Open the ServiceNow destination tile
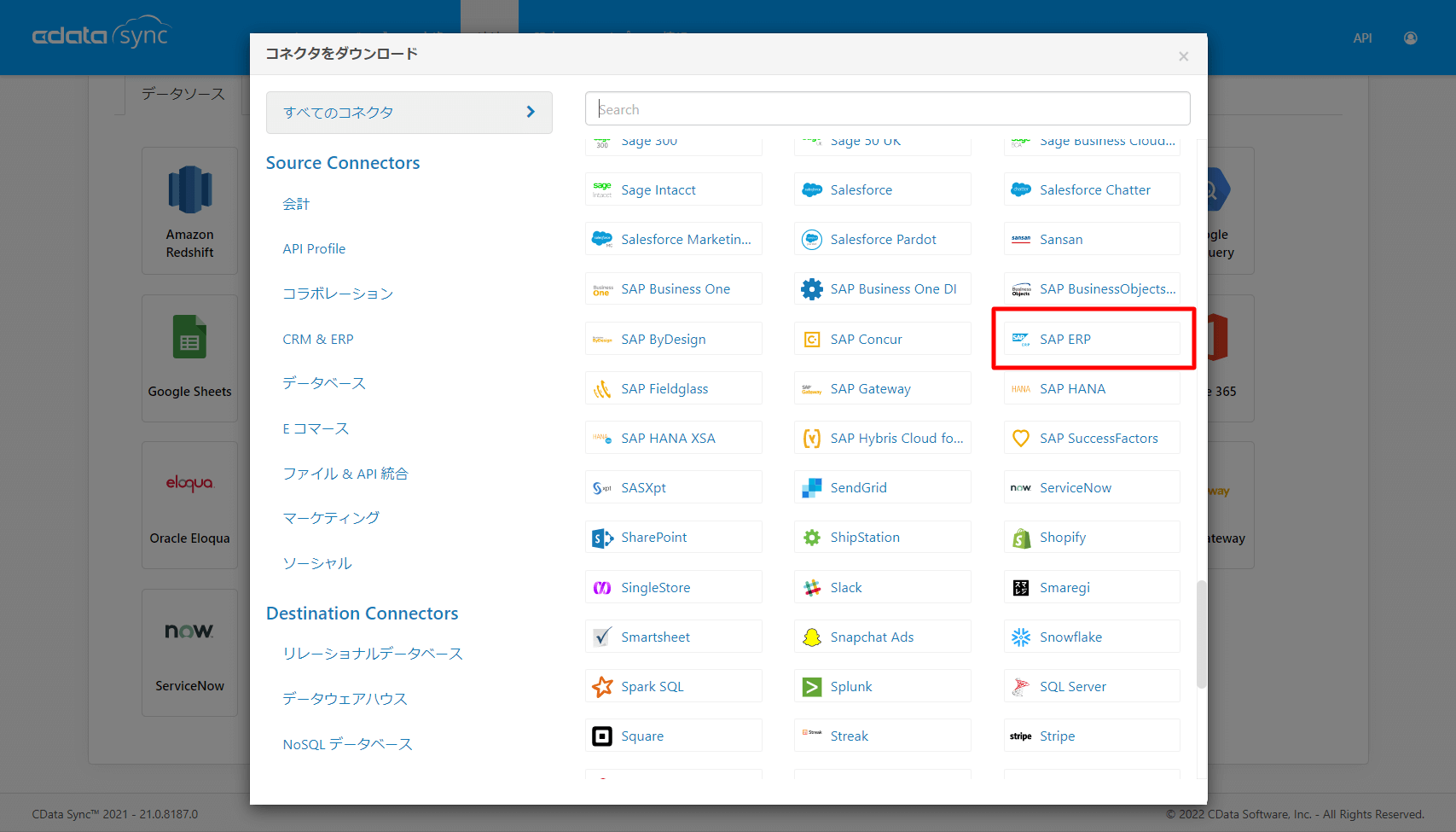The width and height of the screenshot is (1456, 832). click(189, 653)
